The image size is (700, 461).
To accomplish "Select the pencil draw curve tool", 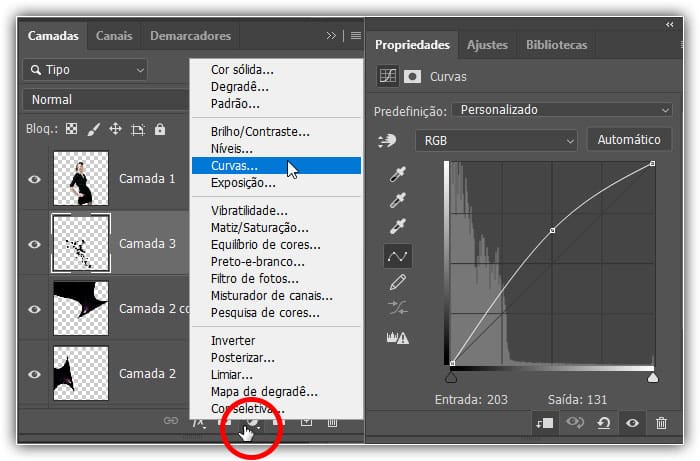I will click(x=397, y=282).
